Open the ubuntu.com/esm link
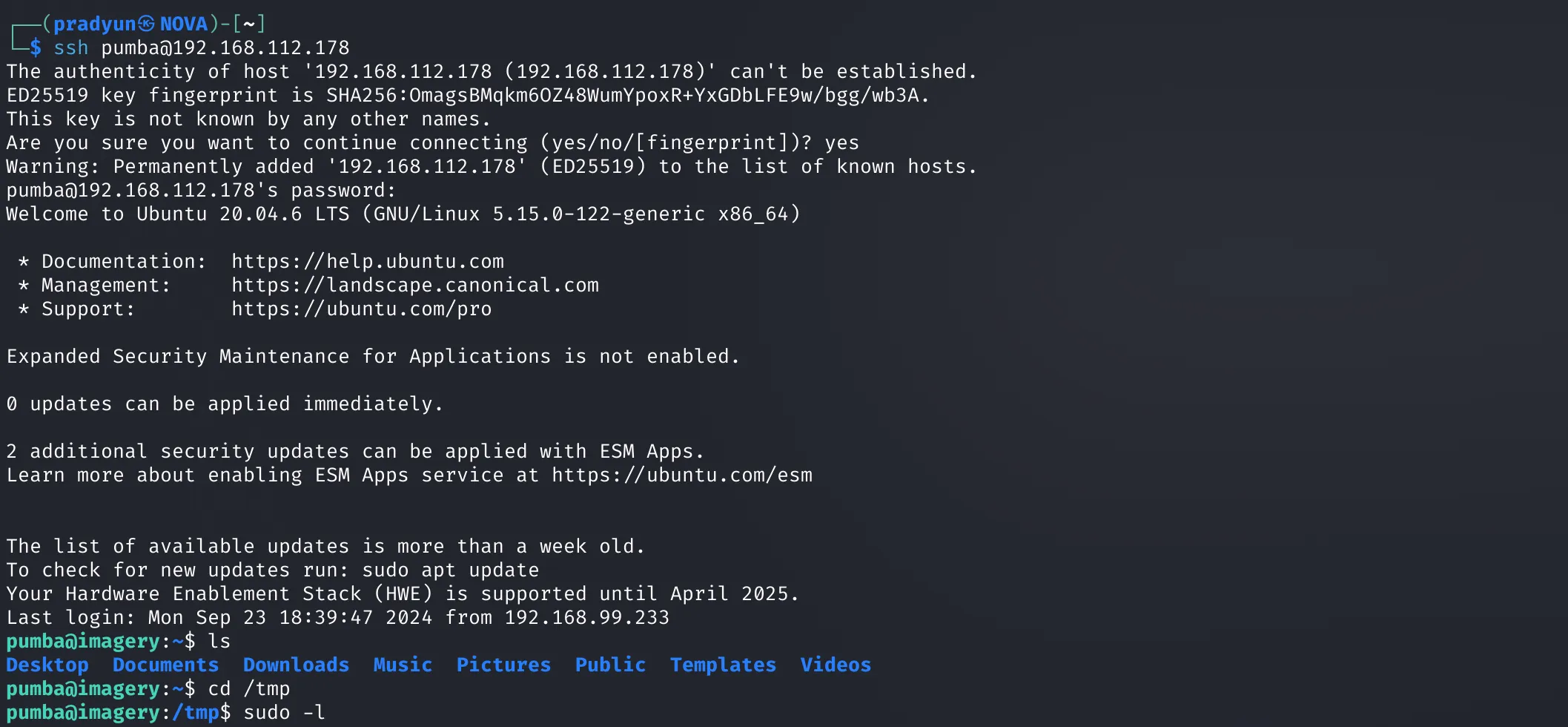 click(681, 475)
